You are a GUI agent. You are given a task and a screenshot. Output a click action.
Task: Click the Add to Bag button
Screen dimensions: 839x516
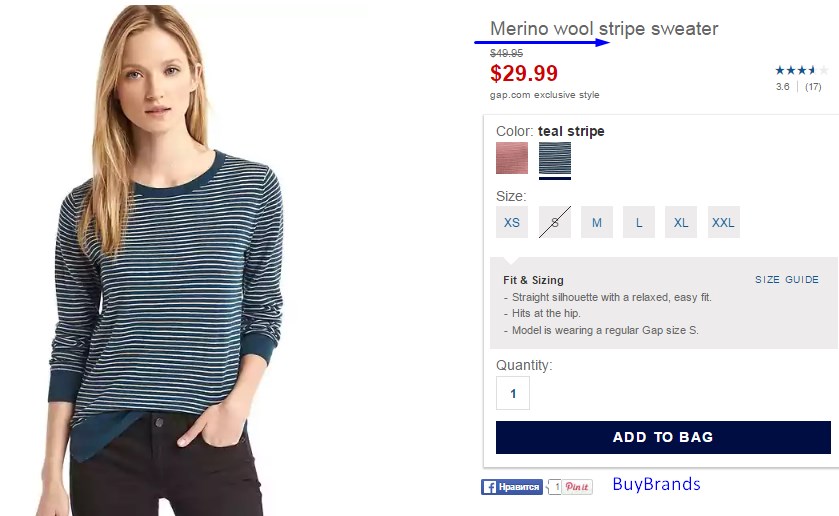[x=663, y=437]
